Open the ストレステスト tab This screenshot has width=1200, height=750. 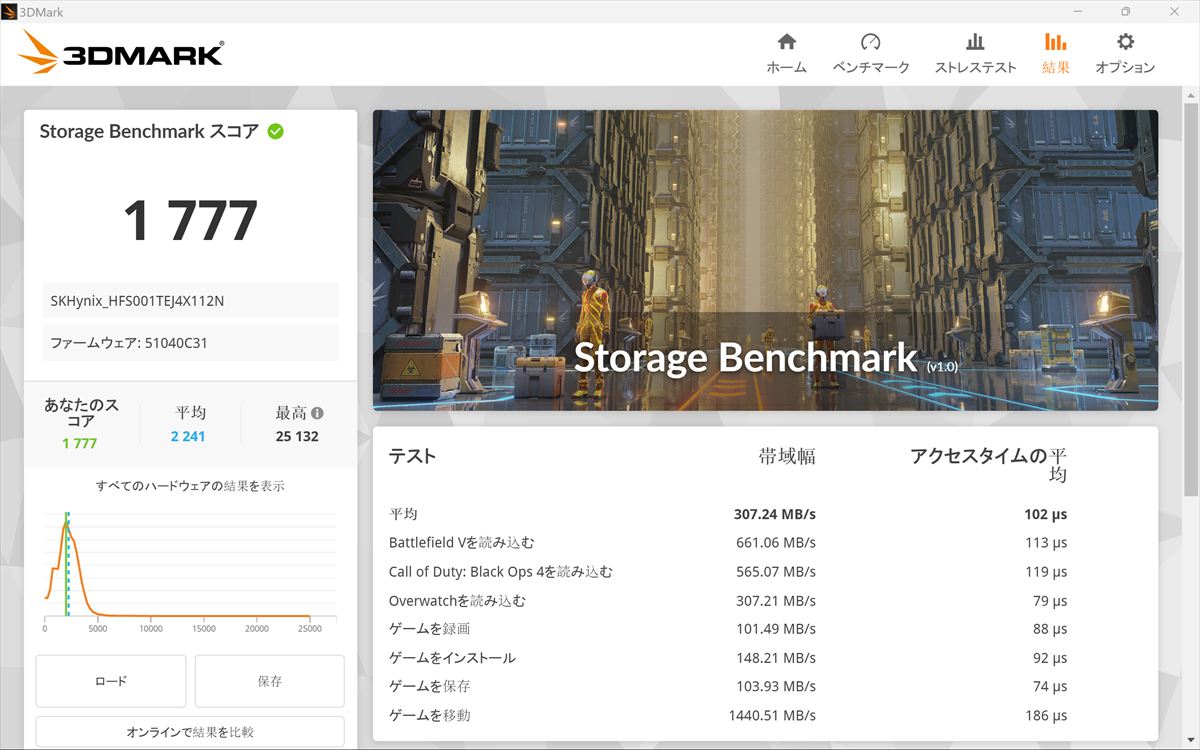(x=975, y=53)
